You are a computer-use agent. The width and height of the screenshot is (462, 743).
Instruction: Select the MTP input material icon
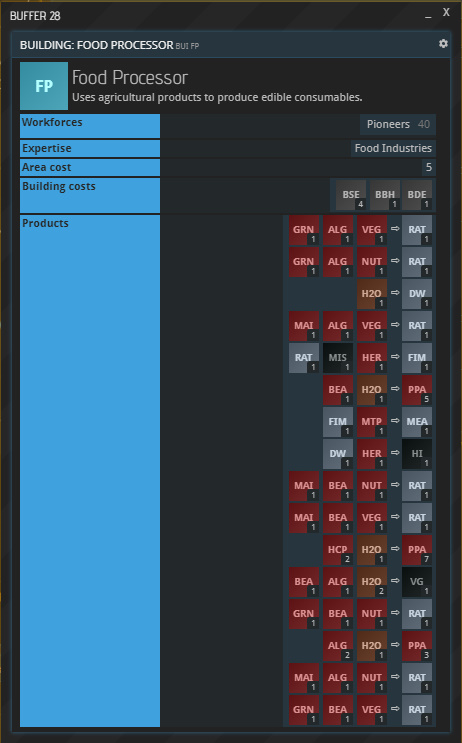coord(372,422)
